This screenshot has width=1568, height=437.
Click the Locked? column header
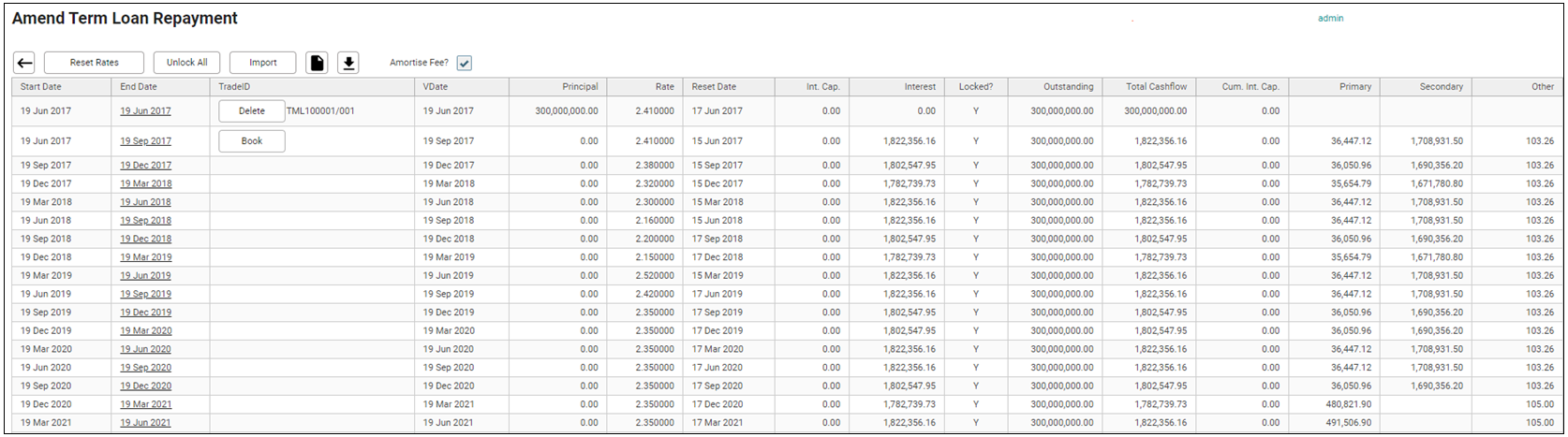click(x=975, y=87)
